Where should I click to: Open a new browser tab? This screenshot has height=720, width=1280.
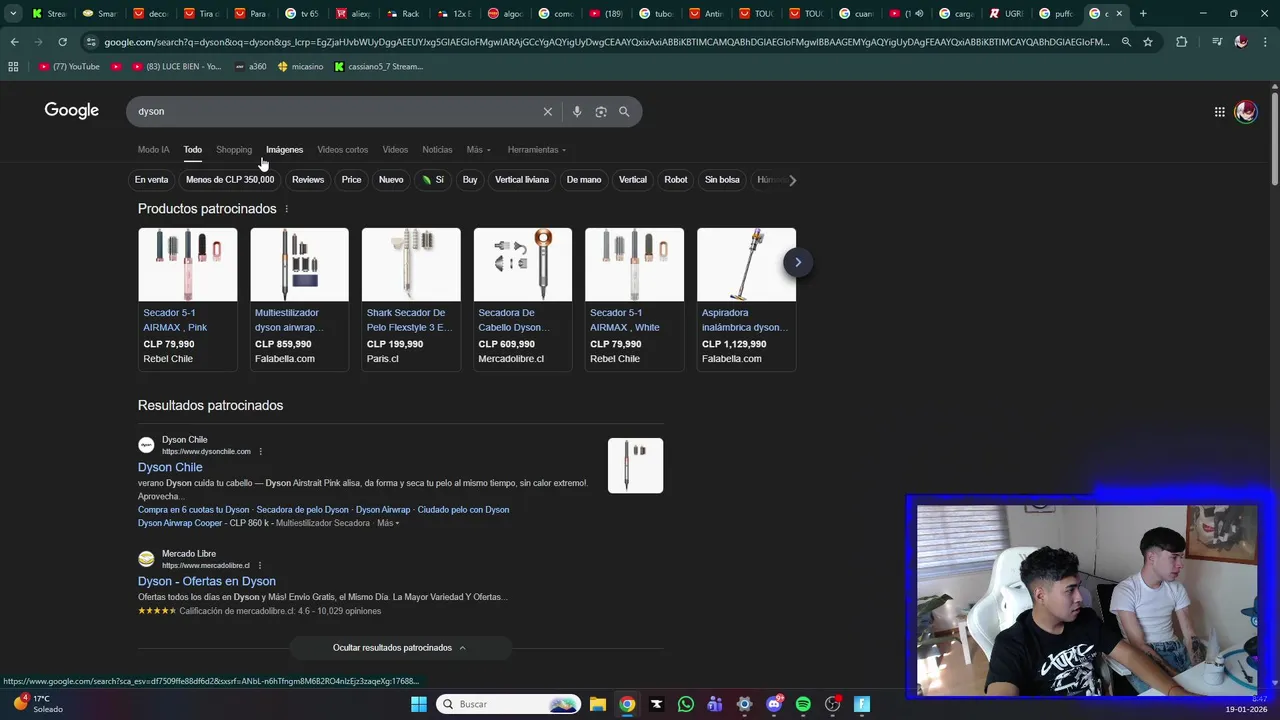point(1143,14)
